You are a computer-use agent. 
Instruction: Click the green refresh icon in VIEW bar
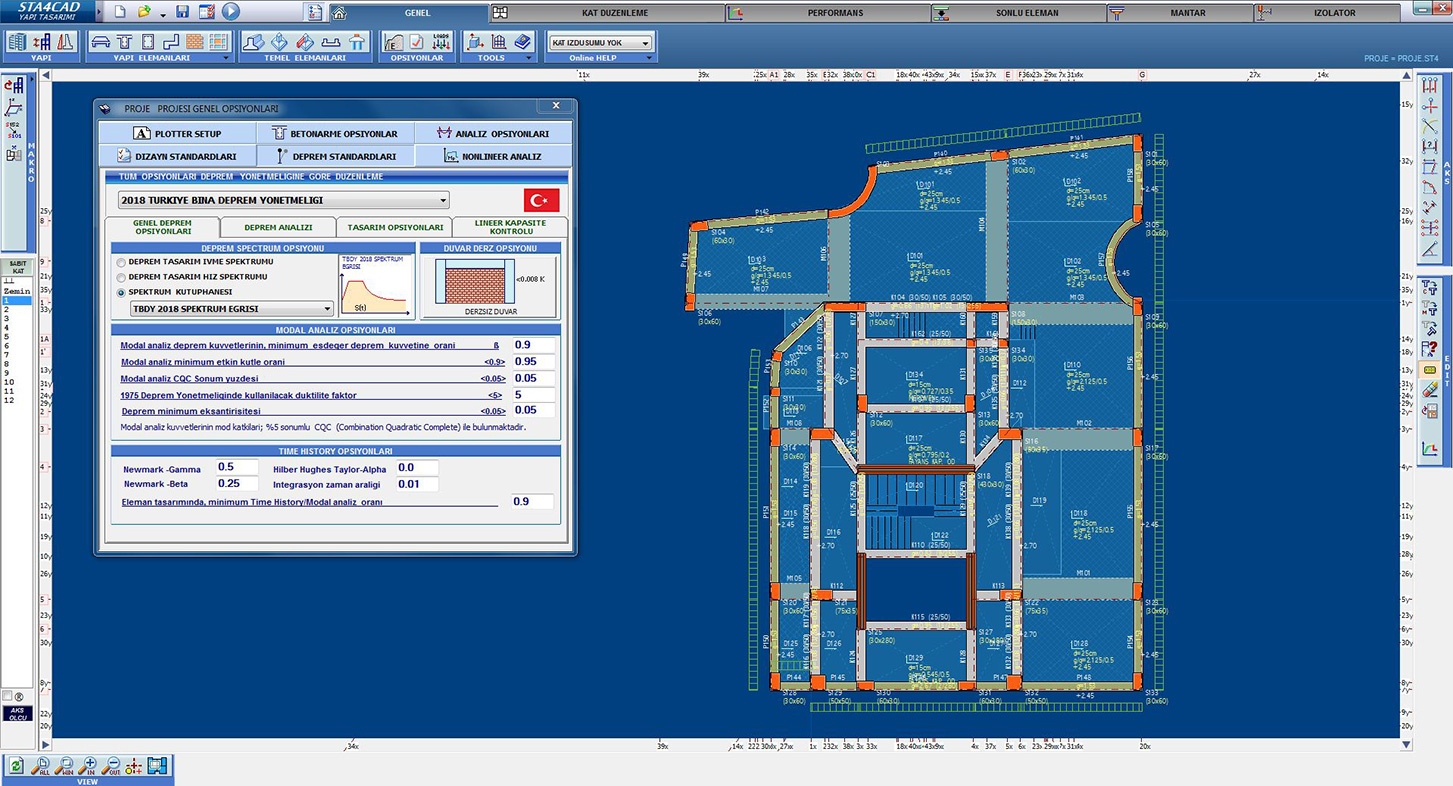[x=16, y=767]
